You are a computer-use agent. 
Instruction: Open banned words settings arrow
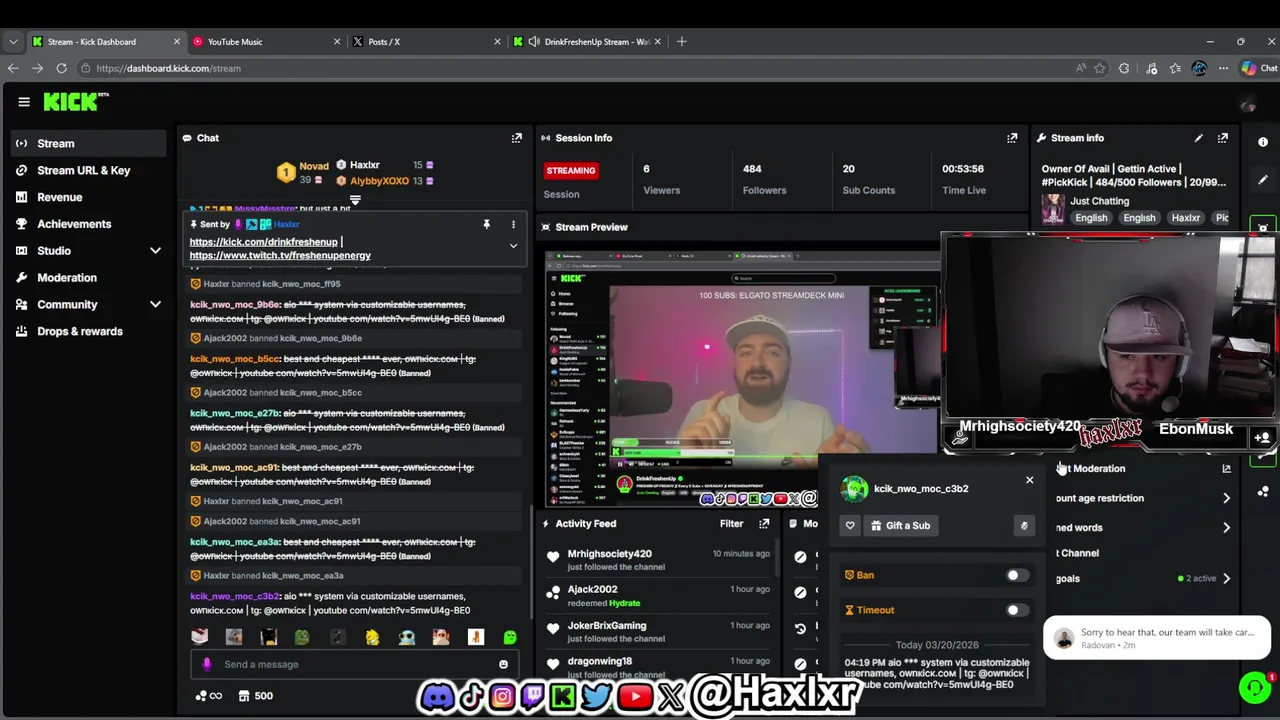[1226, 527]
